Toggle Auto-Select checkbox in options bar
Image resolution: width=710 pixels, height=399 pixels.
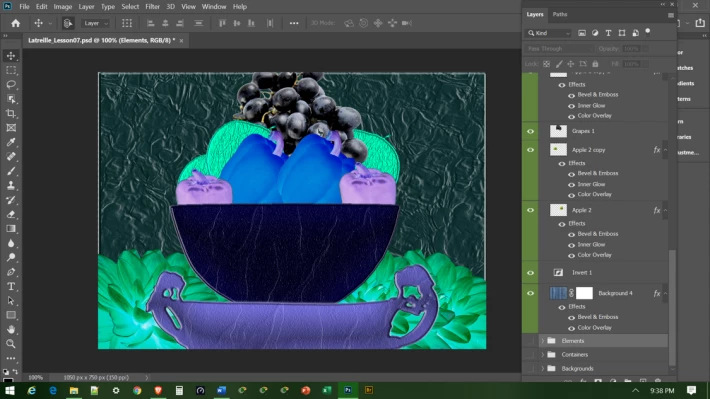[67, 23]
